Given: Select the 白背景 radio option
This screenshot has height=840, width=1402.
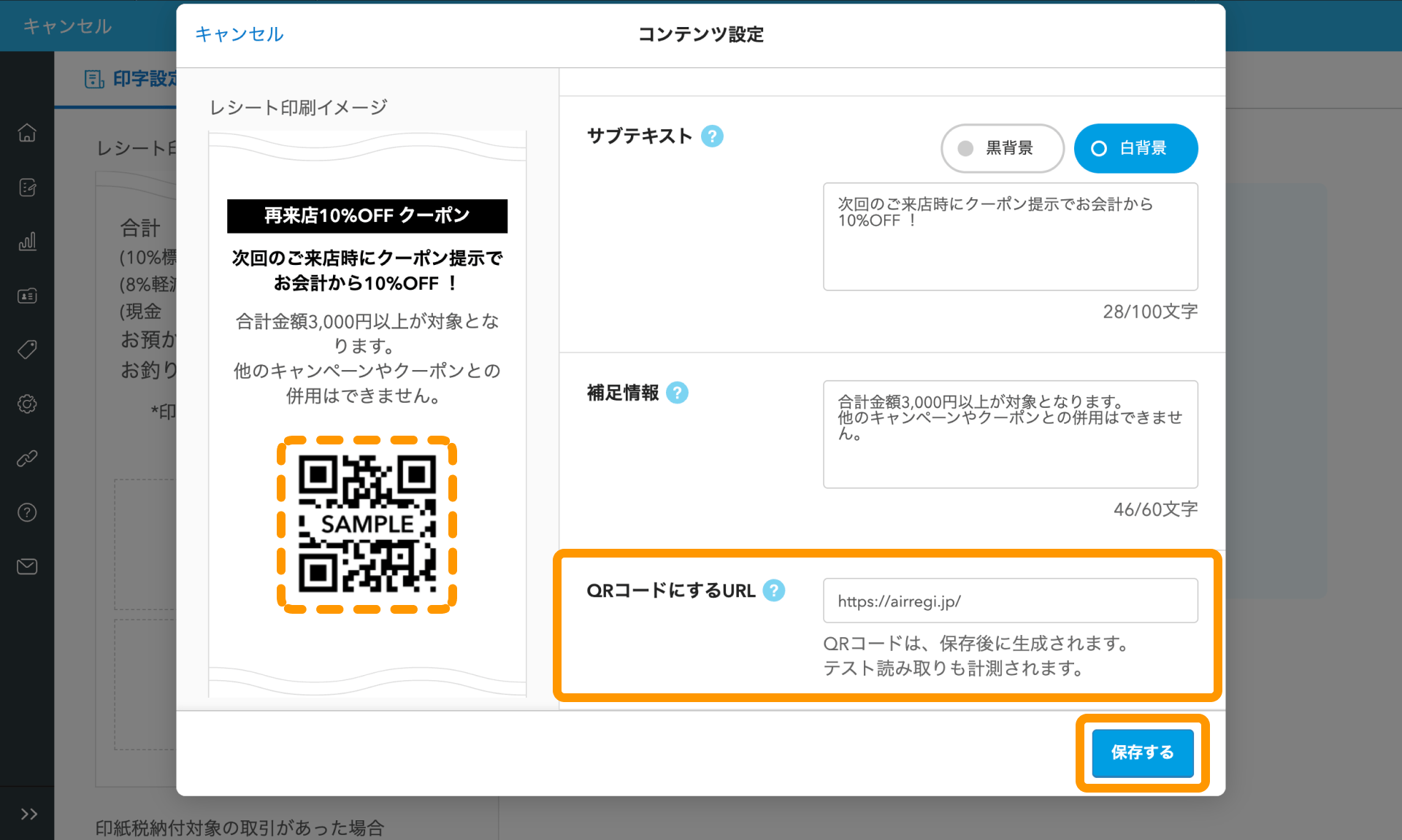Looking at the screenshot, I should coord(1135,148).
